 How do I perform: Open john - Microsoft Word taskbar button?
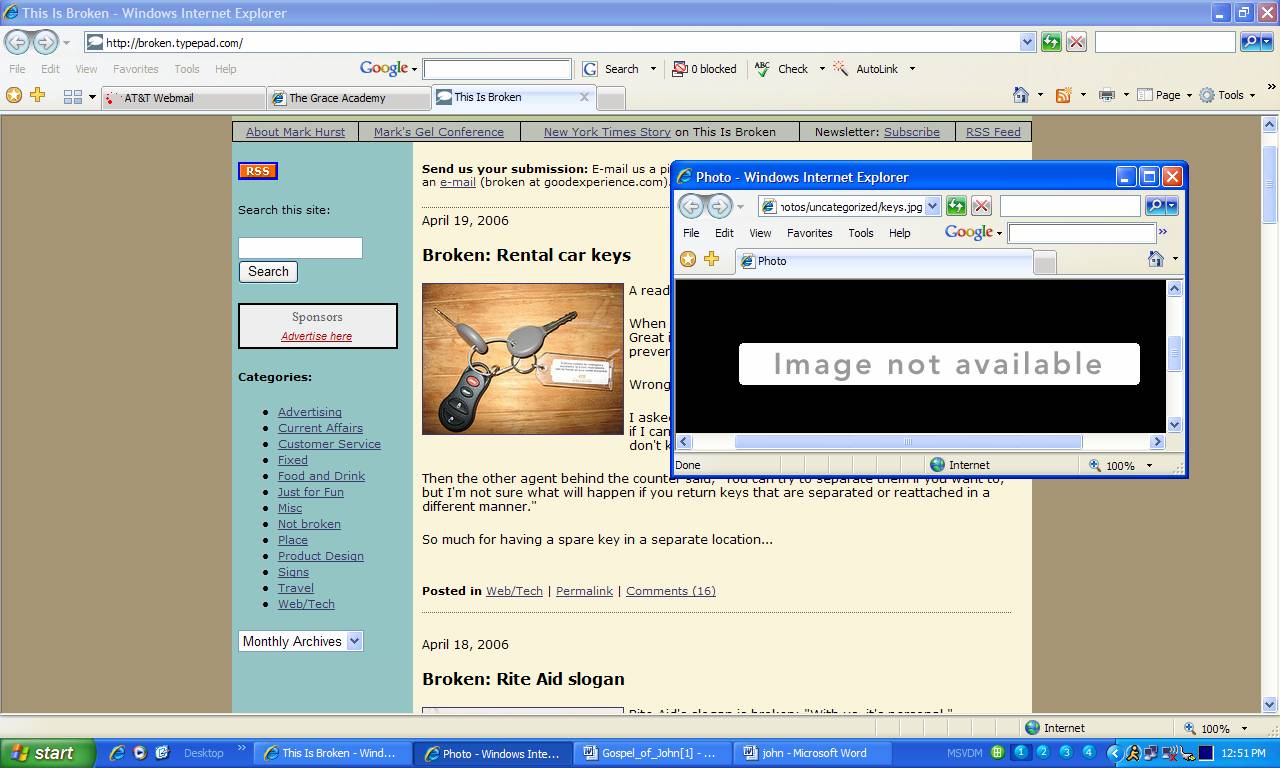point(813,753)
